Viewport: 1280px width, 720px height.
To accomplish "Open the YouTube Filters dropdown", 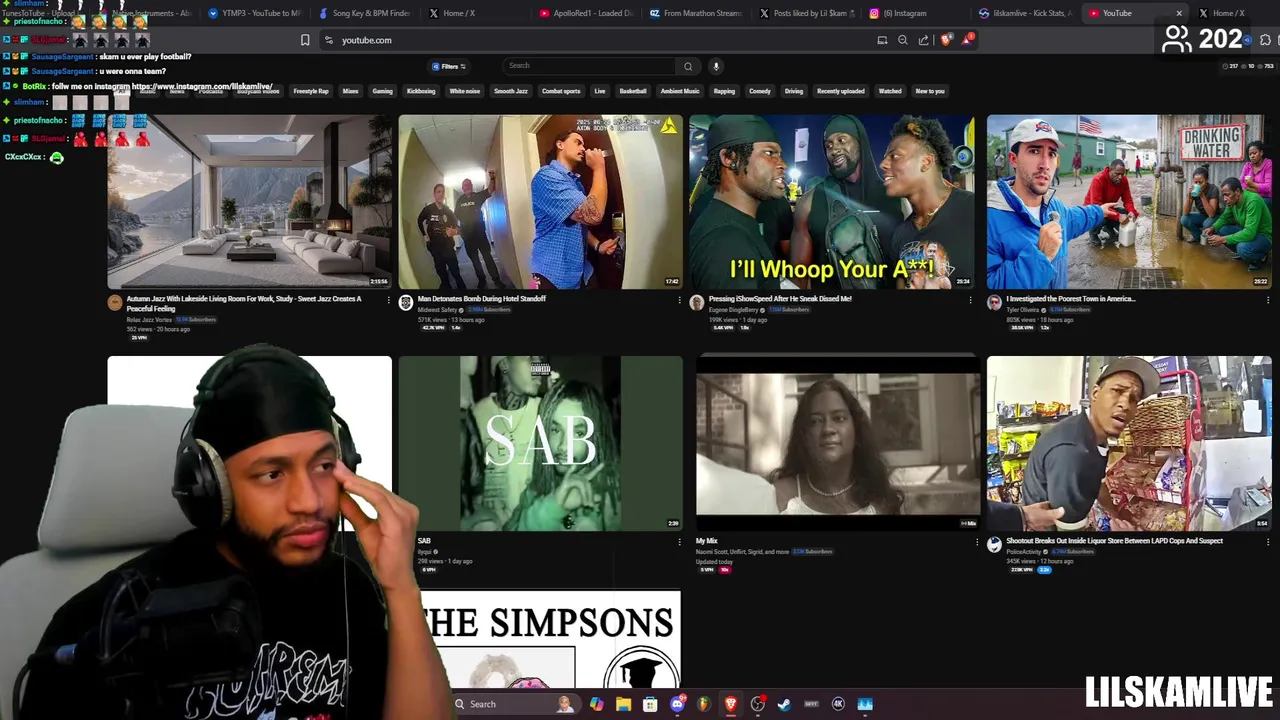I will [449, 66].
